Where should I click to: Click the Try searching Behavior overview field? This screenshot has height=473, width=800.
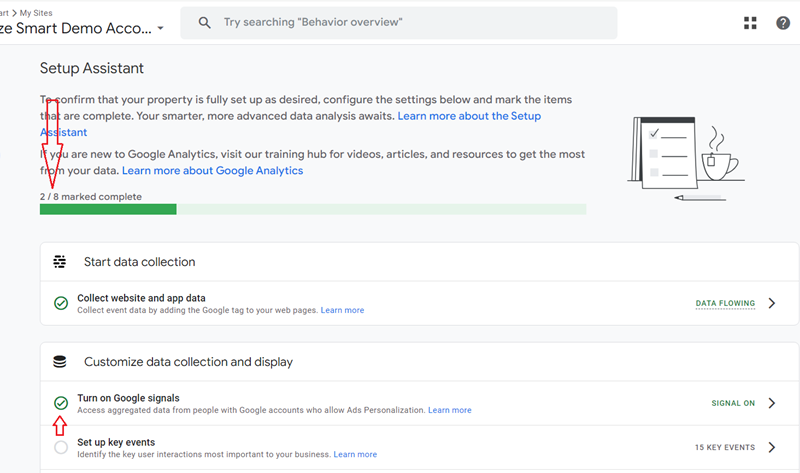click(398, 22)
